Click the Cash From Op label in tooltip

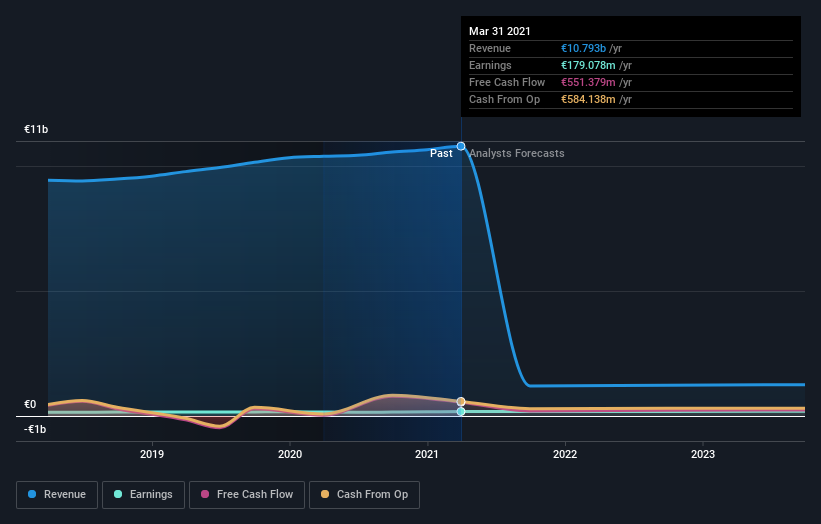pos(504,99)
